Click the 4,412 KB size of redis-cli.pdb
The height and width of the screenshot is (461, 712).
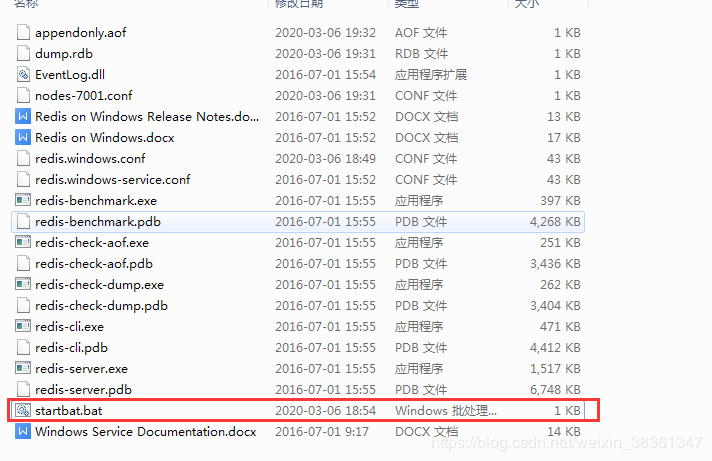pos(555,348)
